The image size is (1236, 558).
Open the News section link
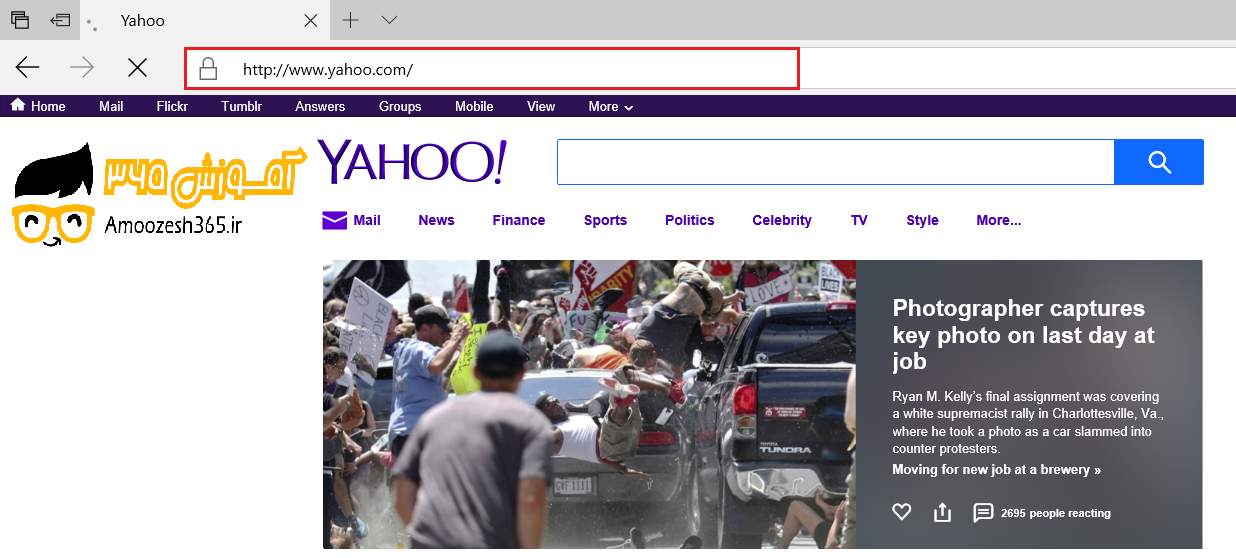[436, 220]
